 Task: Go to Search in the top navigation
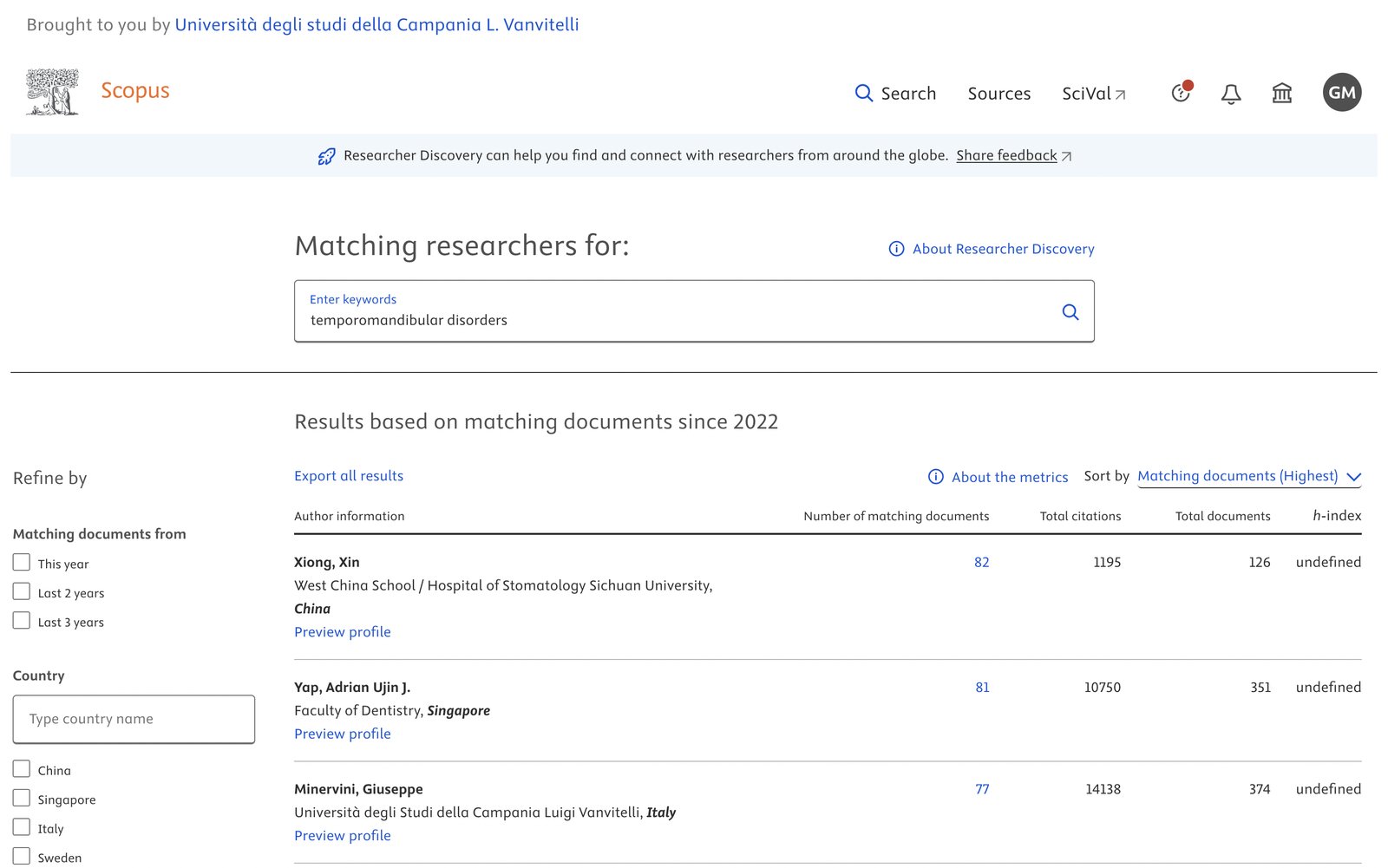point(895,93)
